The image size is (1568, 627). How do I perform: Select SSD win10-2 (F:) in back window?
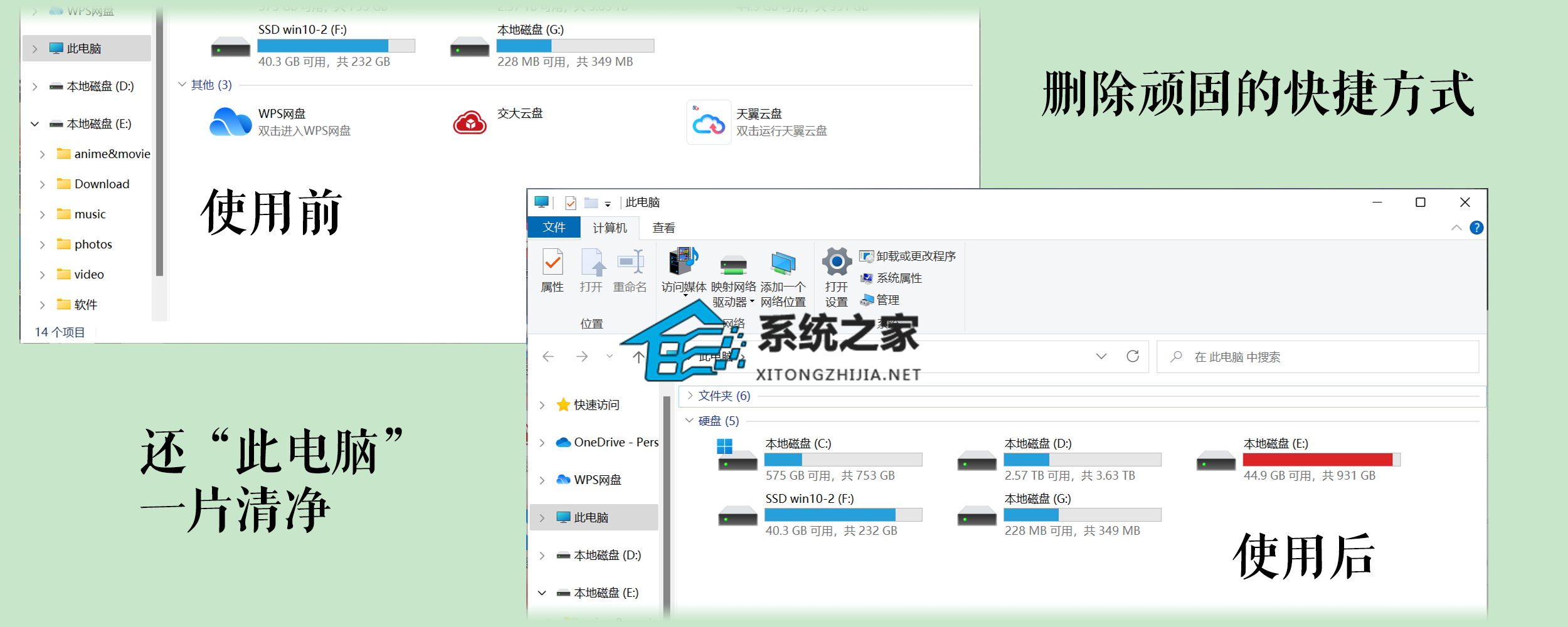click(x=312, y=46)
